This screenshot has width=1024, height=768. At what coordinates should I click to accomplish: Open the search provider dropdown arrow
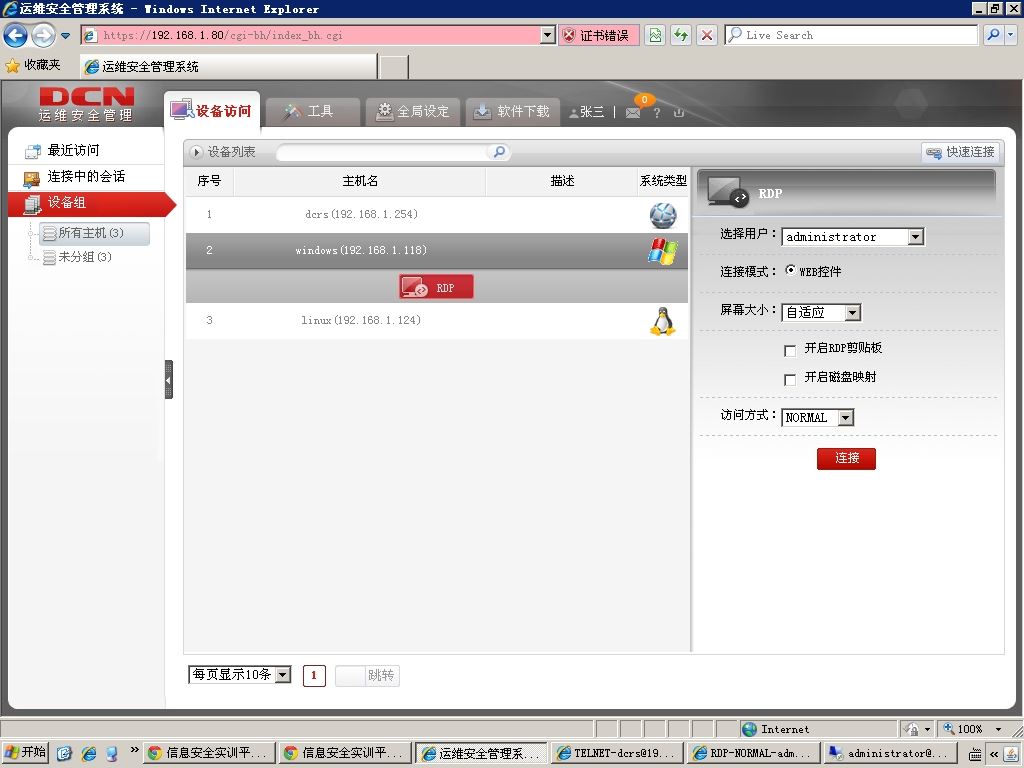[1010, 35]
